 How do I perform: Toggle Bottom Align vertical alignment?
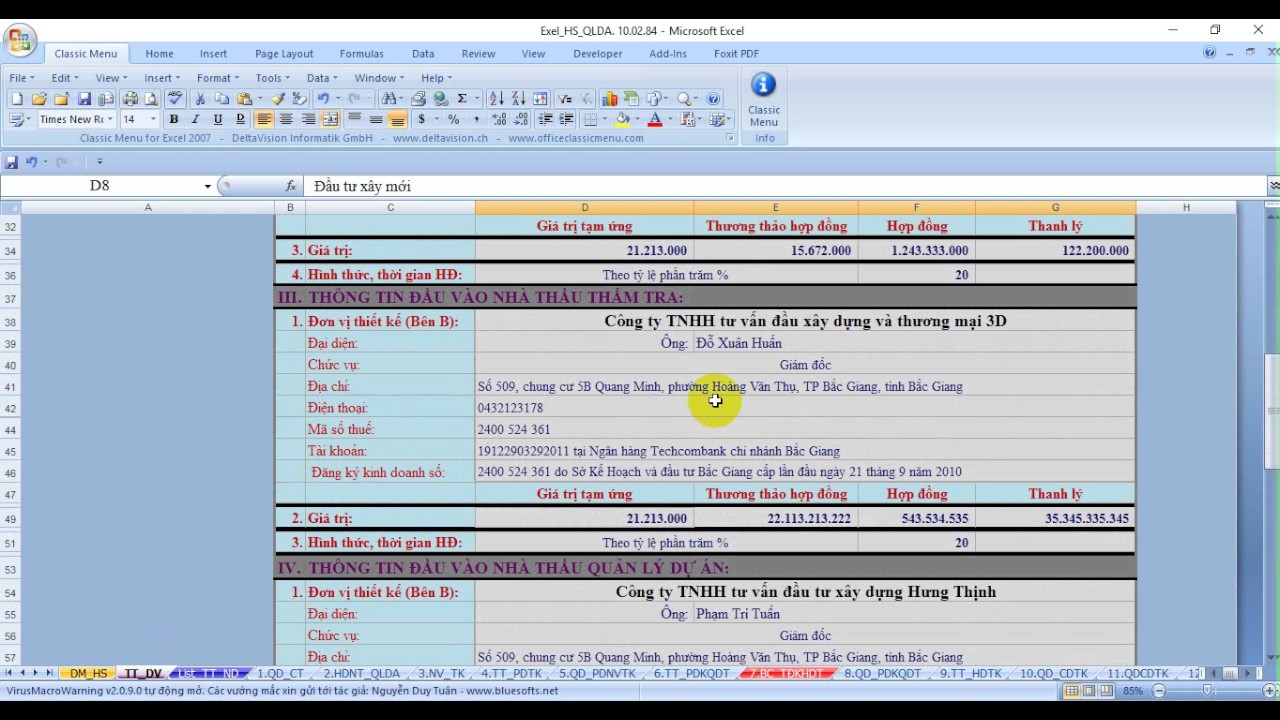398,119
